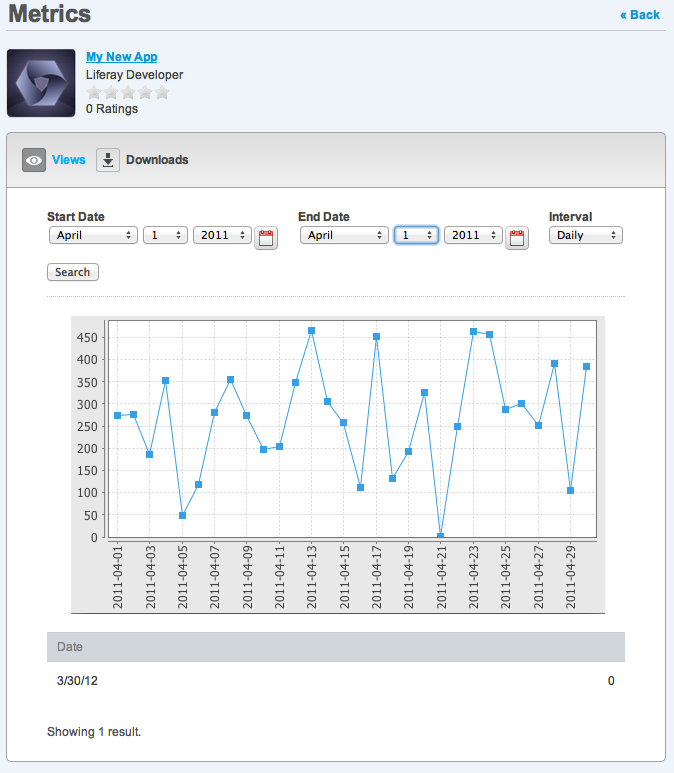This screenshot has height=773, width=674.
Task: Click the Liferay Developer text
Action: coord(134,75)
